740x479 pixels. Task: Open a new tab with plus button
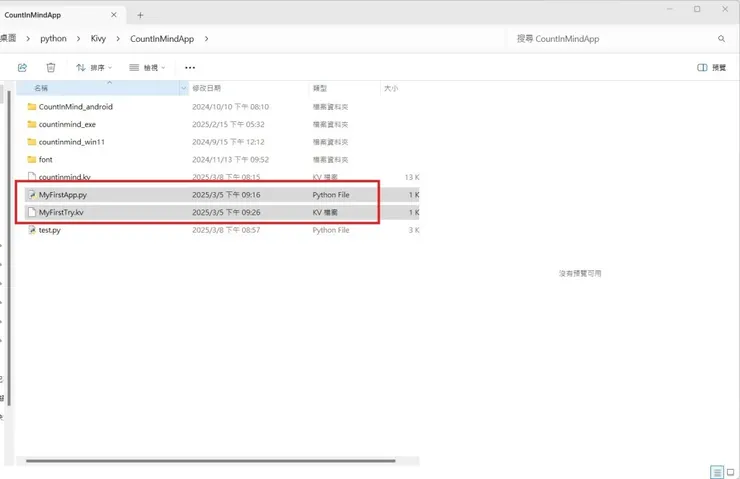coord(140,15)
